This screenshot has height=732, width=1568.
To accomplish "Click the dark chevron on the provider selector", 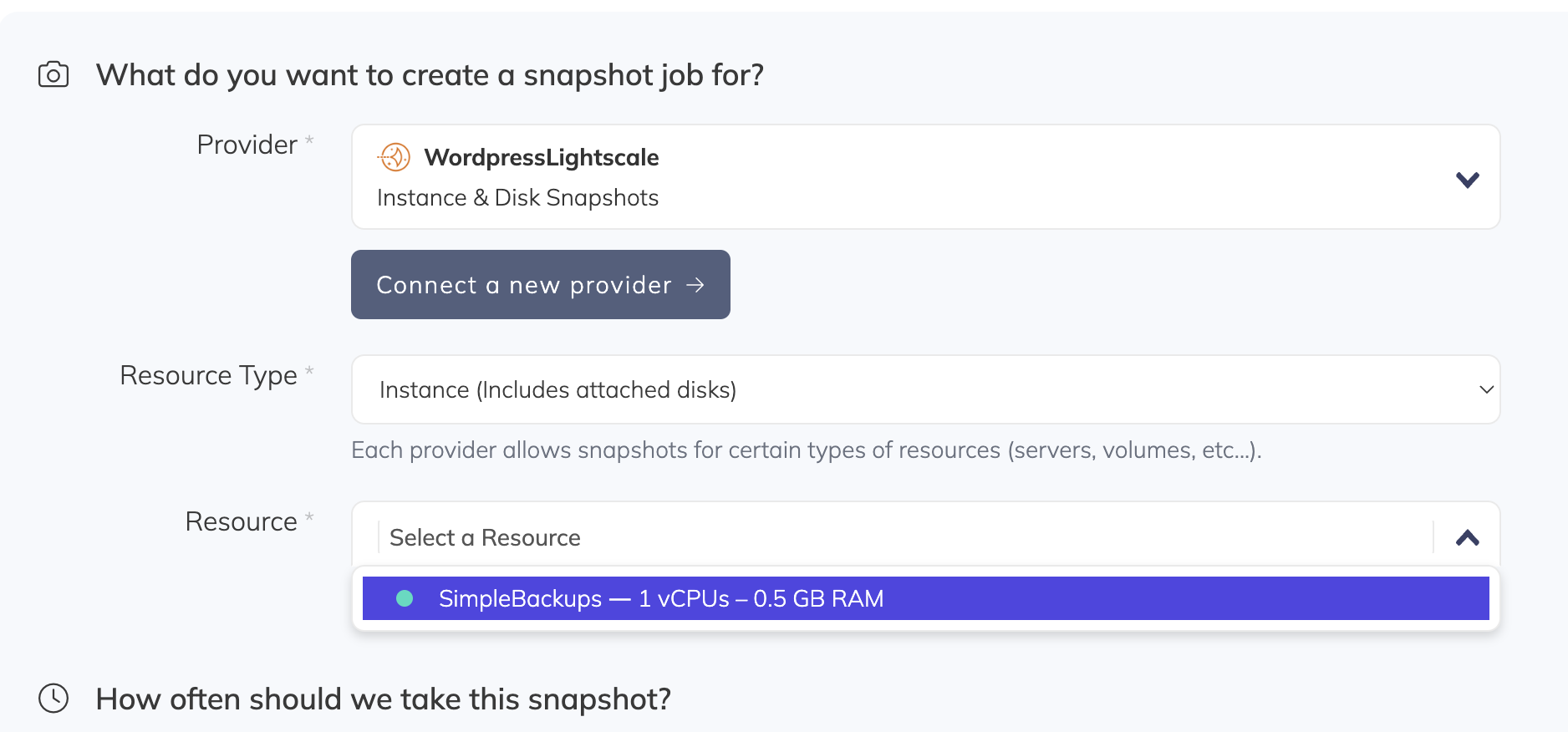I will 1467,178.
